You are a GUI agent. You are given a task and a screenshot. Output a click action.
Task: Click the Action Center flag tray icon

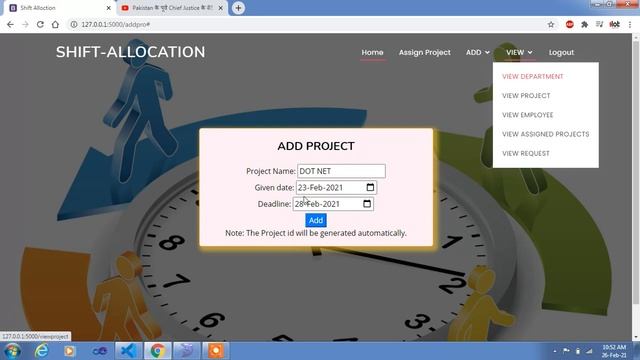point(566,351)
